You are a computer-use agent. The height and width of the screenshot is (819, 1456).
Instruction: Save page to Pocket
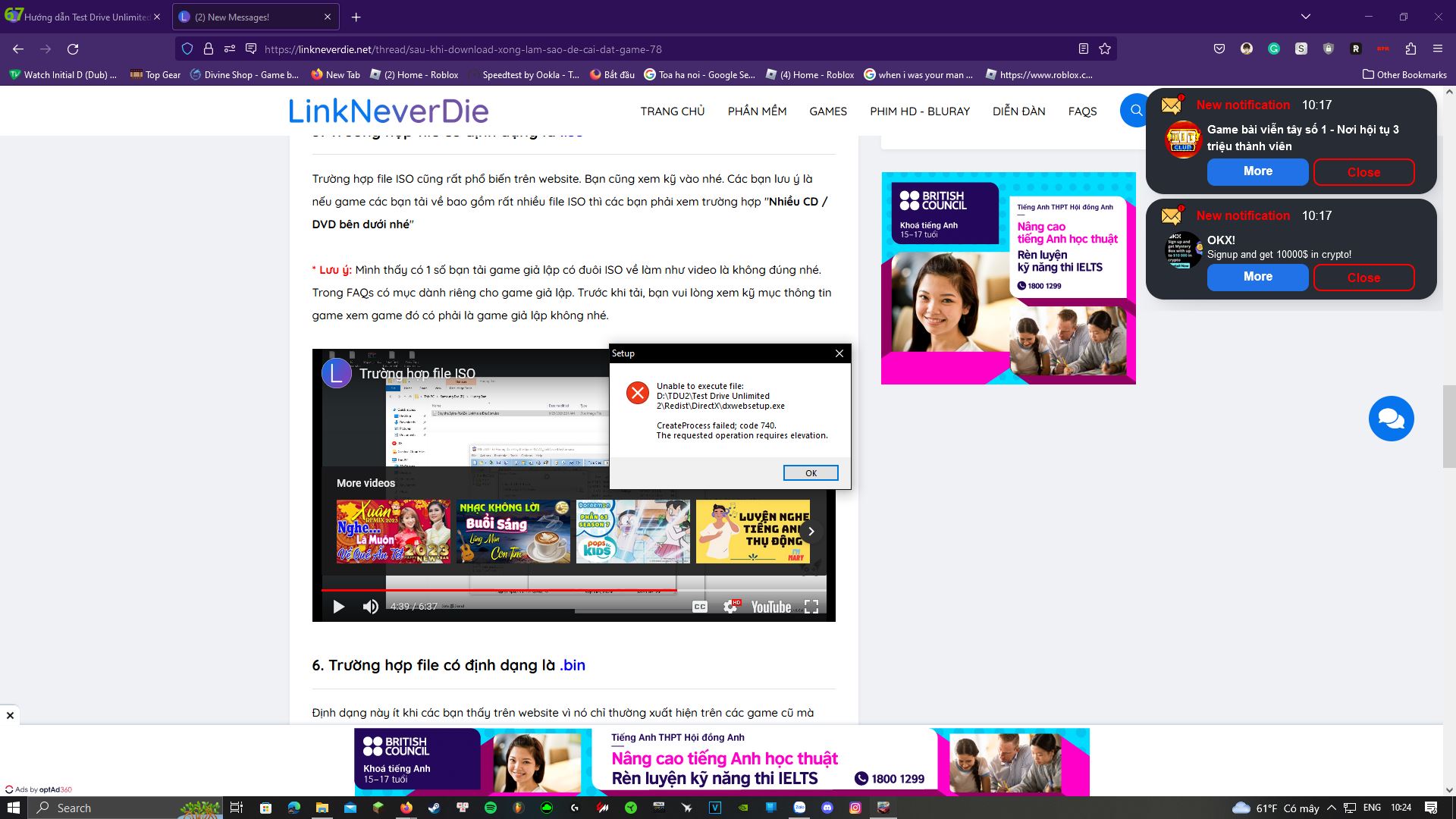click(1219, 48)
